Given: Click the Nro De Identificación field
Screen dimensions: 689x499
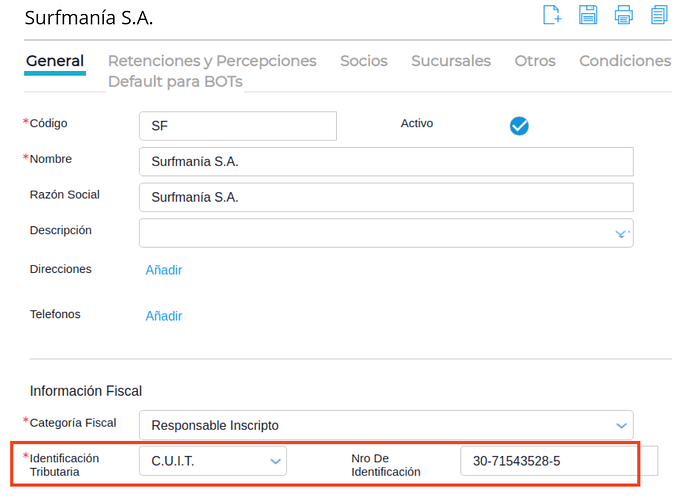Looking at the screenshot, I should [x=548, y=461].
